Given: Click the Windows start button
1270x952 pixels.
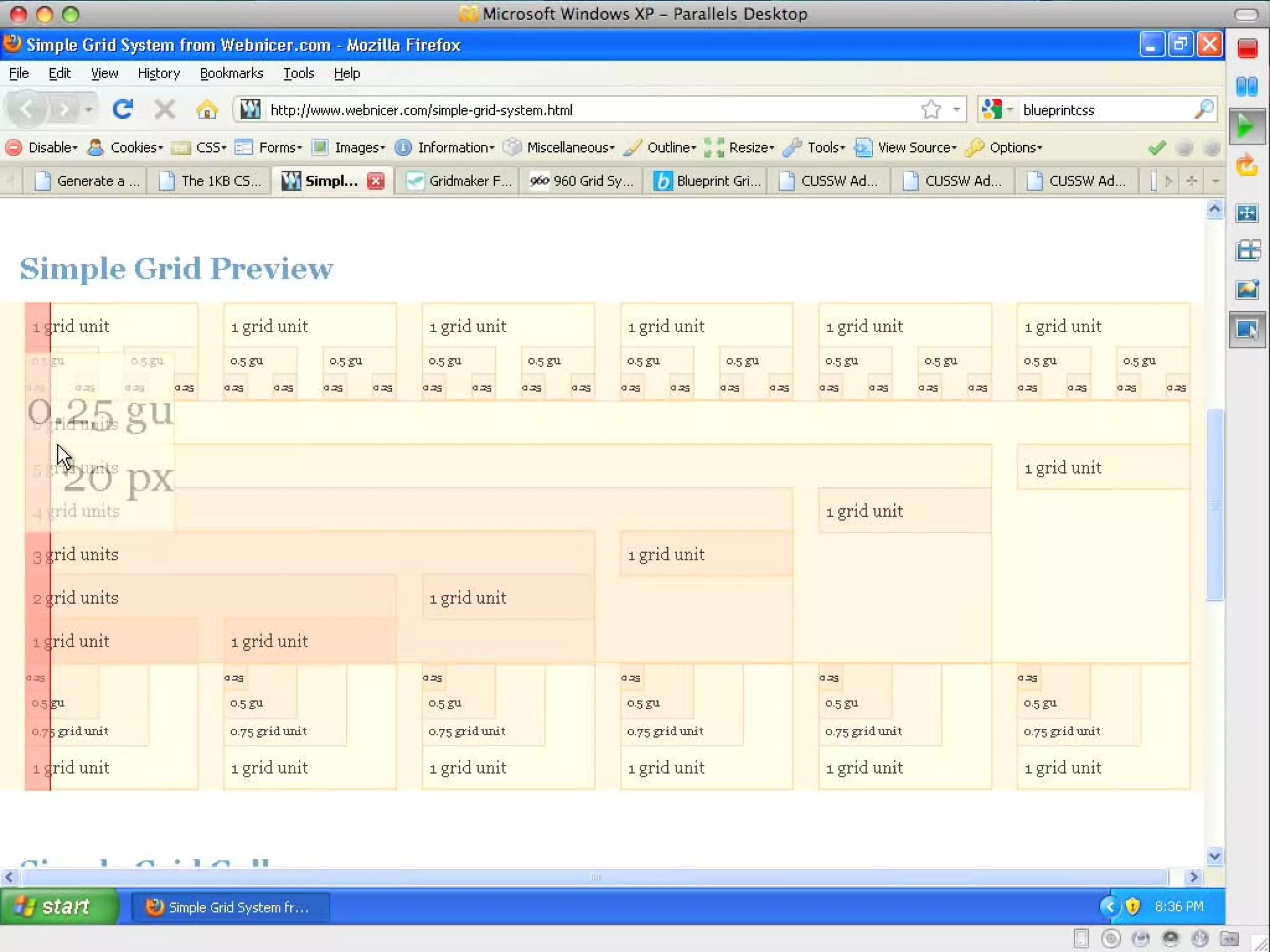Looking at the screenshot, I should tap(58, 907).
